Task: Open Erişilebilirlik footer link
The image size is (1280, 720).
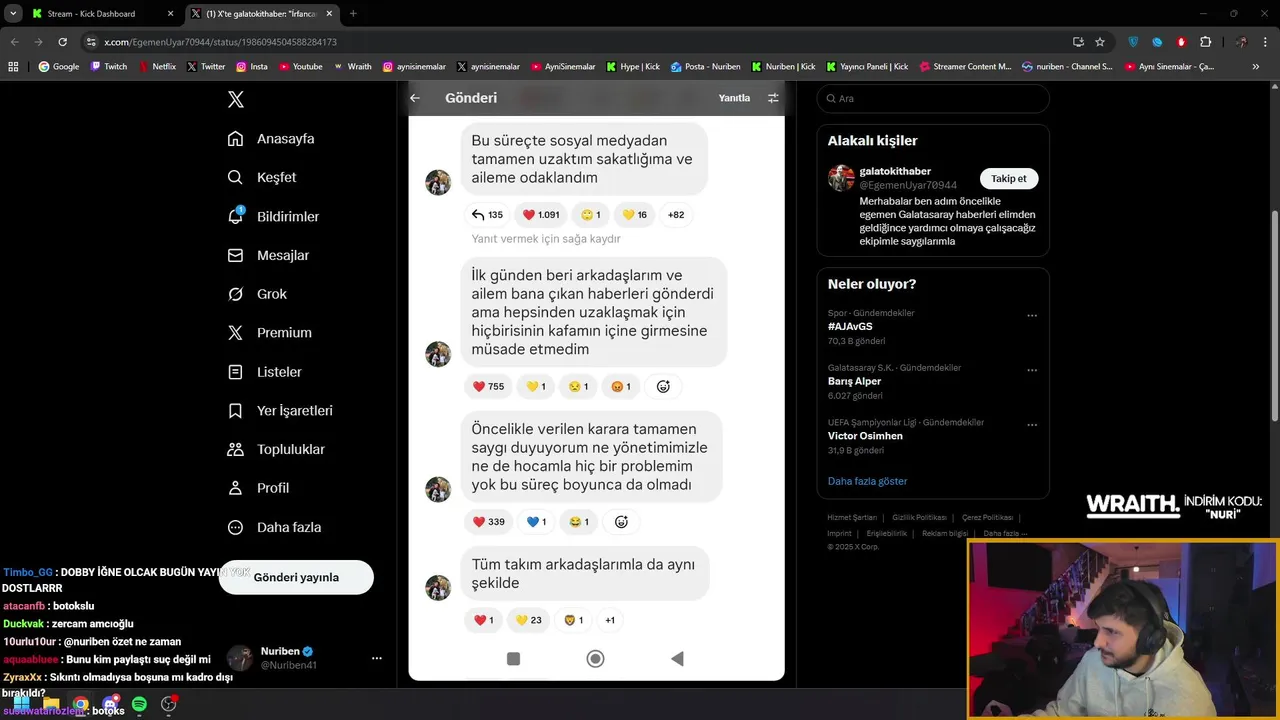Action: (887, 534)
